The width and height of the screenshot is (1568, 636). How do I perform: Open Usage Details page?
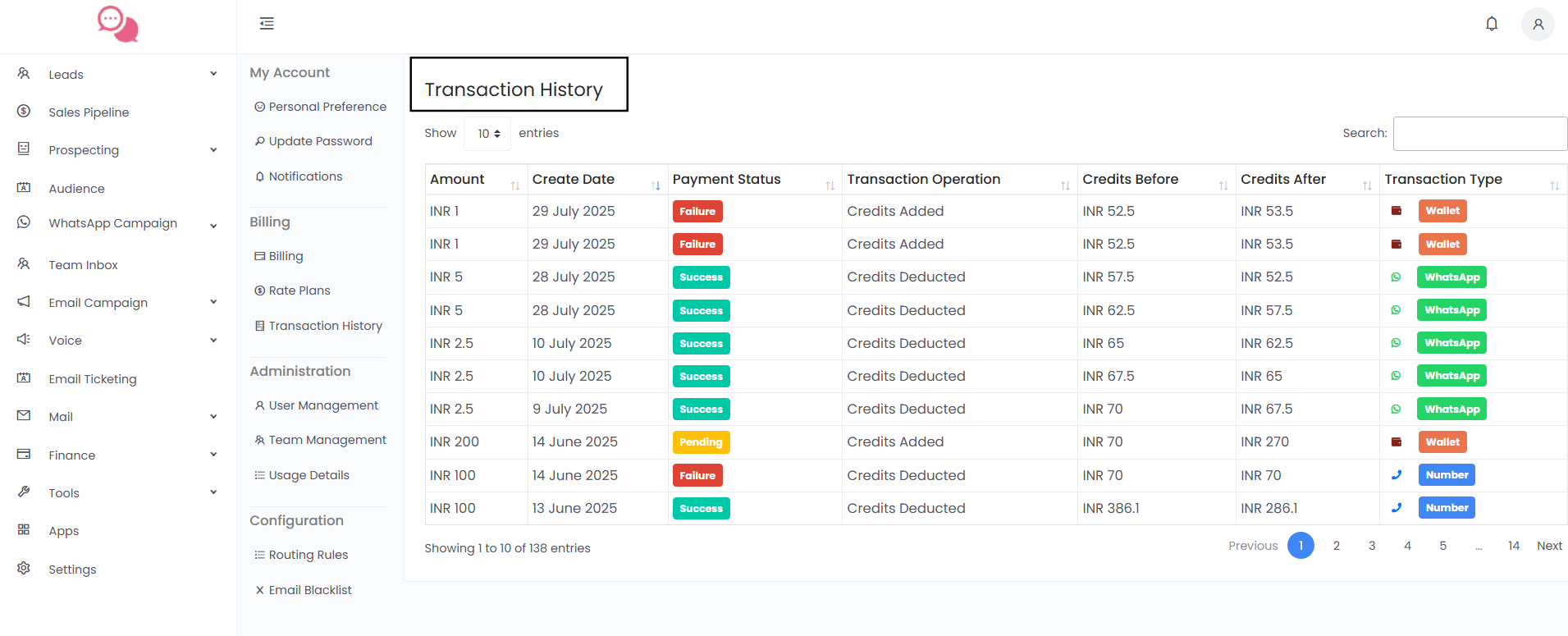[302, 475]
